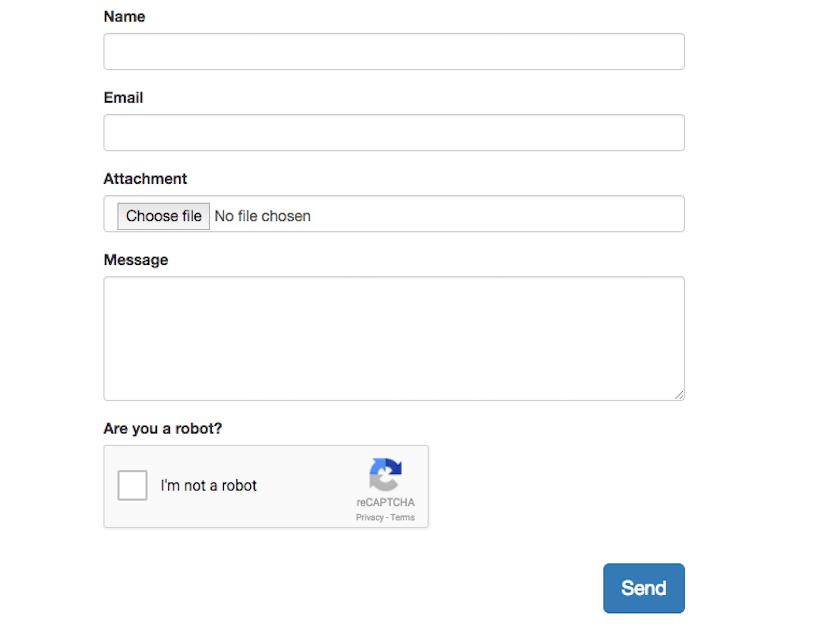Submit the form with the Send button

(643, 588)
